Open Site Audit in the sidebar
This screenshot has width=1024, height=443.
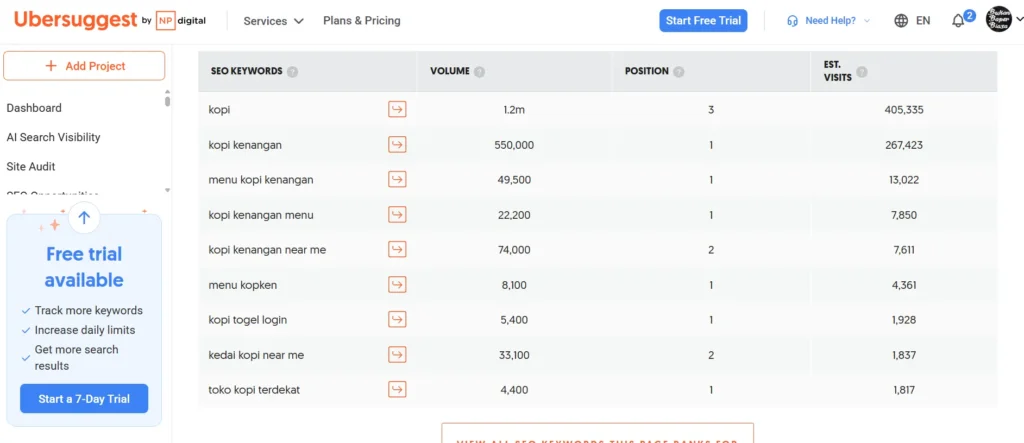click(x=31, y=167)
